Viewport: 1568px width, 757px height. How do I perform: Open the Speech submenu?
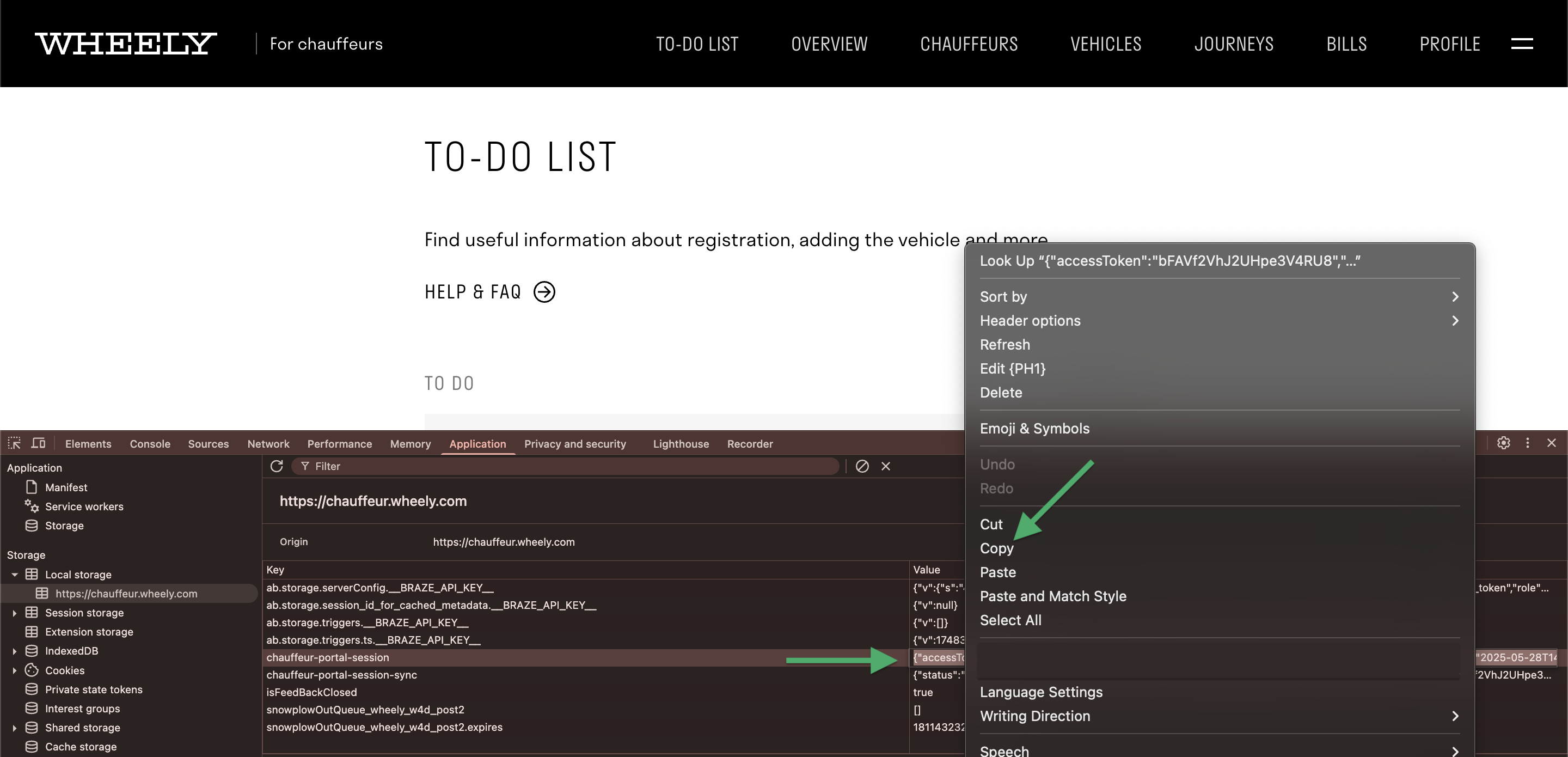click(x=1220, y=750)
